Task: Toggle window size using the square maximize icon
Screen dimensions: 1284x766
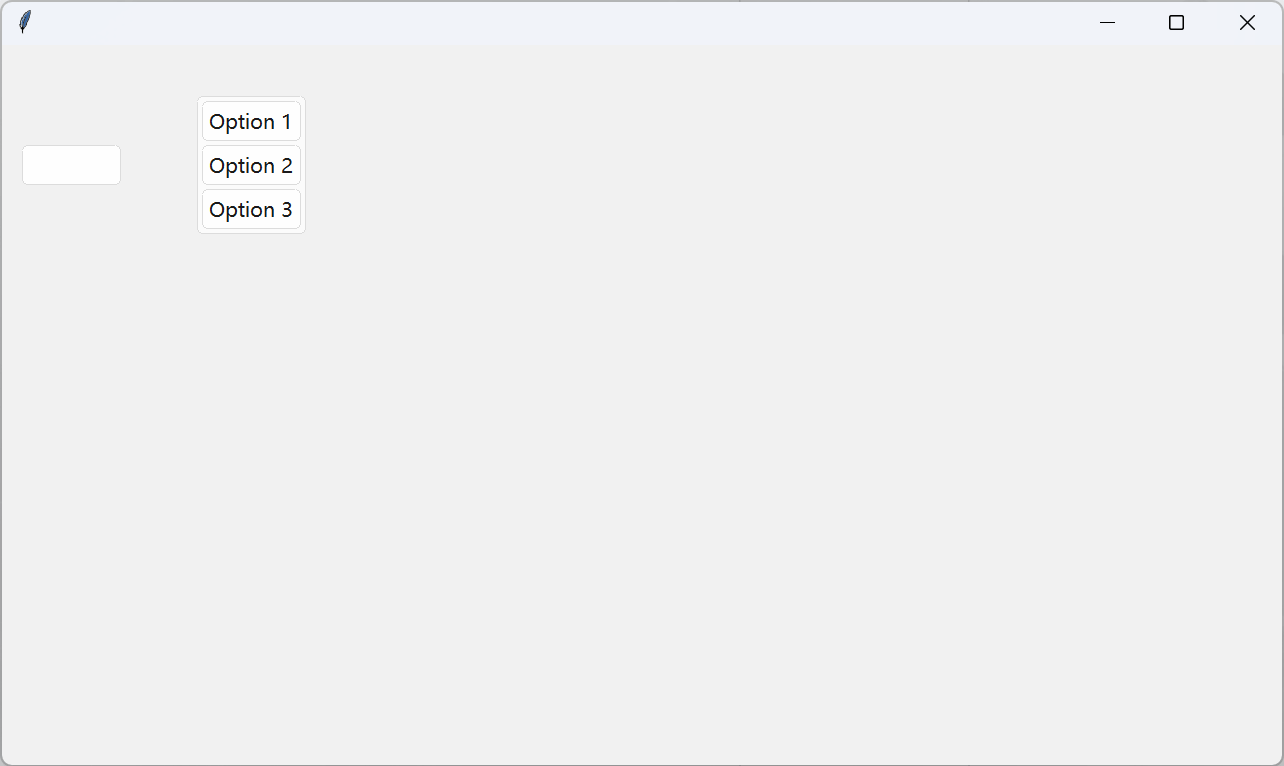Action: 1176,22
